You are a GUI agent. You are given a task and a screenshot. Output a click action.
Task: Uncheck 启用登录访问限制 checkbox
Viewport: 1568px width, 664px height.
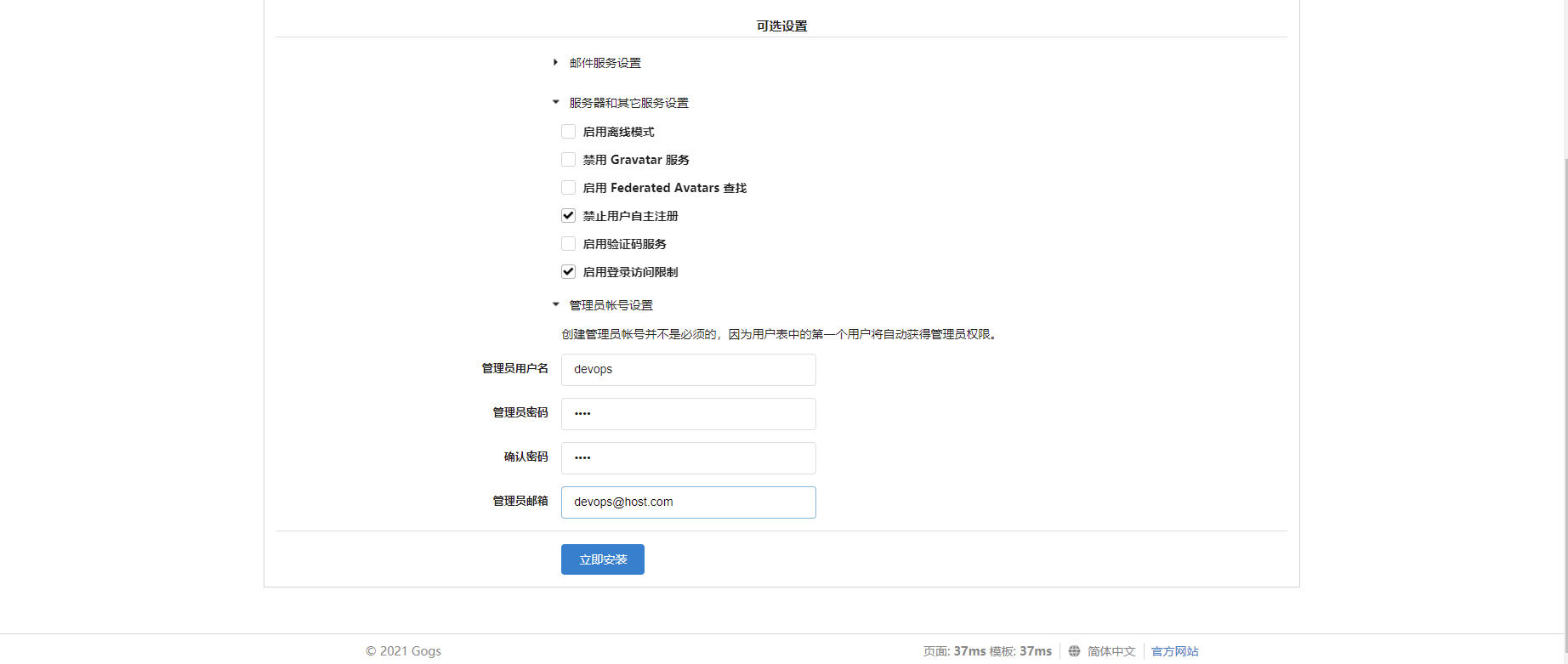pos(568,272)
